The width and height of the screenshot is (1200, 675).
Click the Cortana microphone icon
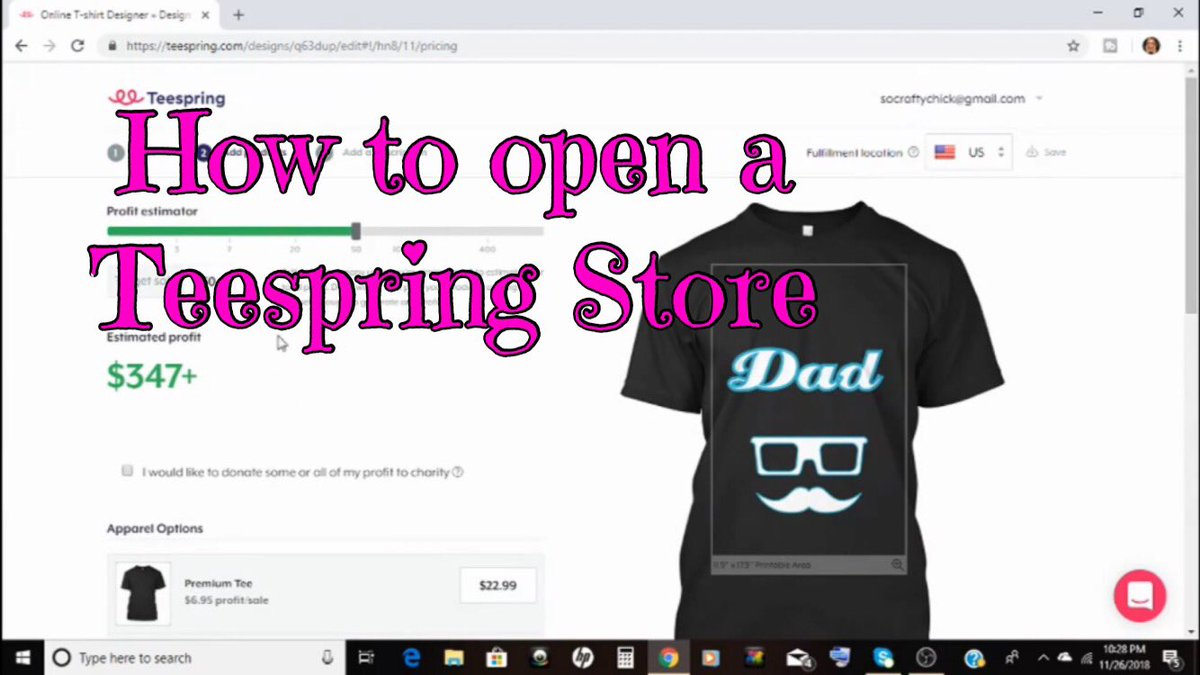click(x=327, y=657)
